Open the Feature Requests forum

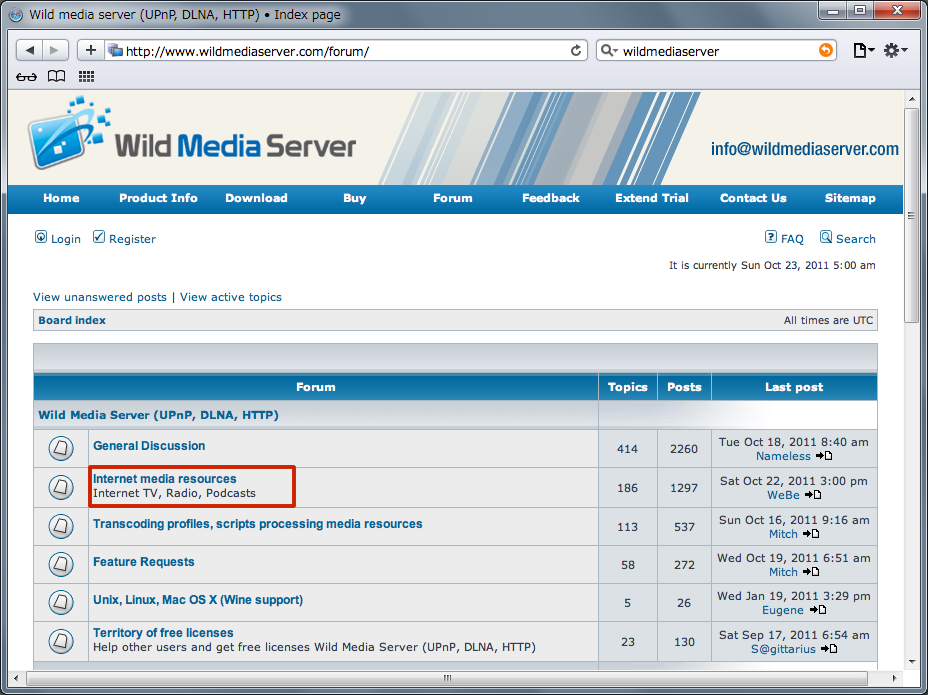click(x=144, y=562)
